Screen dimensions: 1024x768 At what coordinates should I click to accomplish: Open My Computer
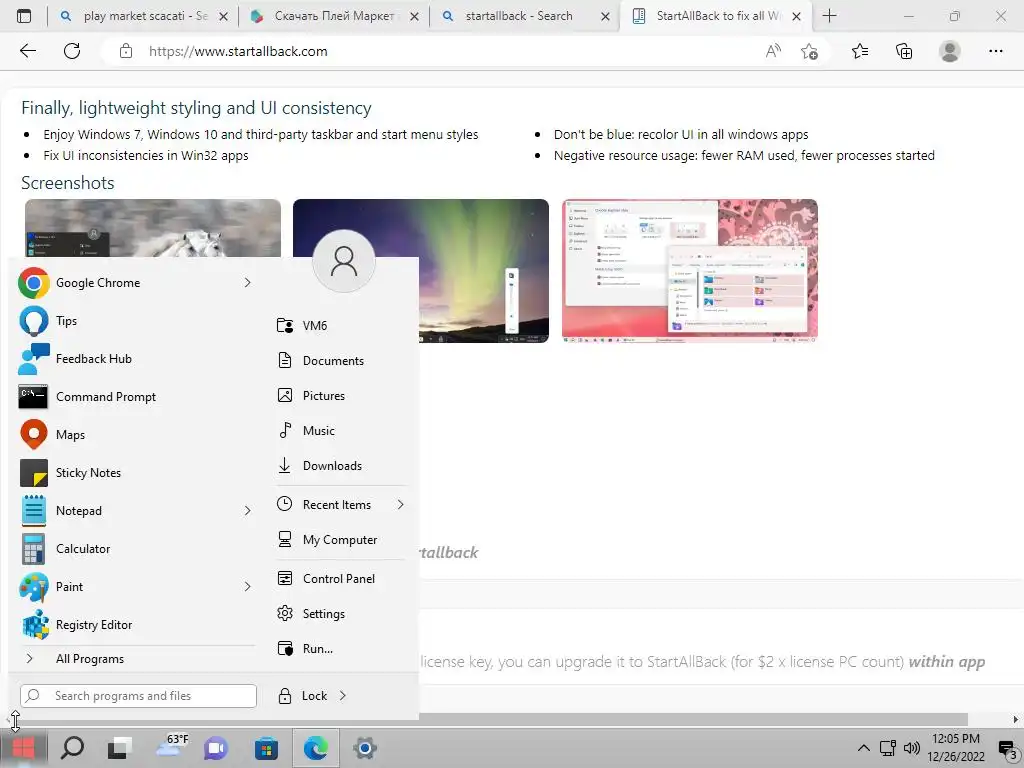341,539
